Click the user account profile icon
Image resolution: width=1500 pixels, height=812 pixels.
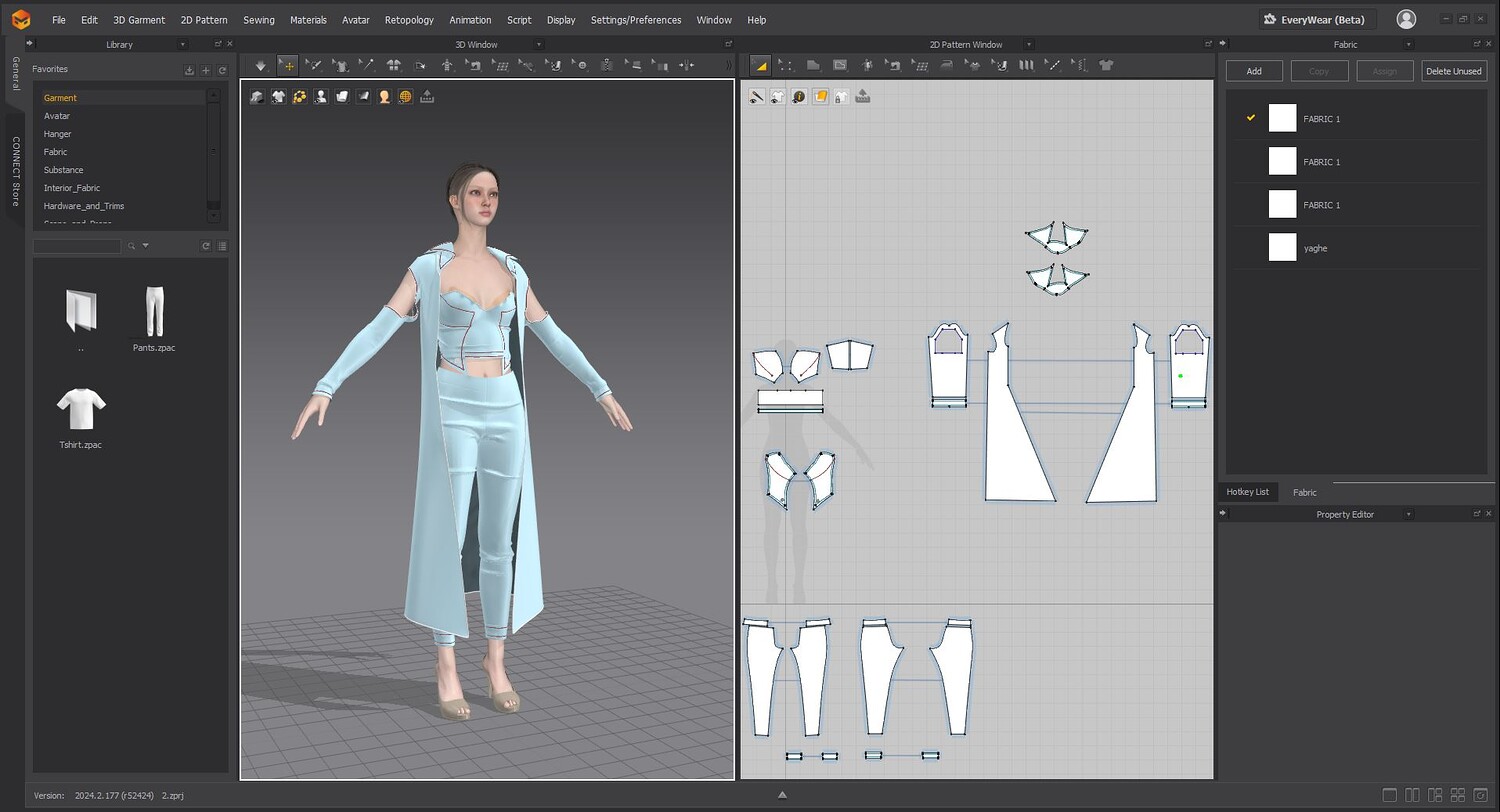[1406, 19]
